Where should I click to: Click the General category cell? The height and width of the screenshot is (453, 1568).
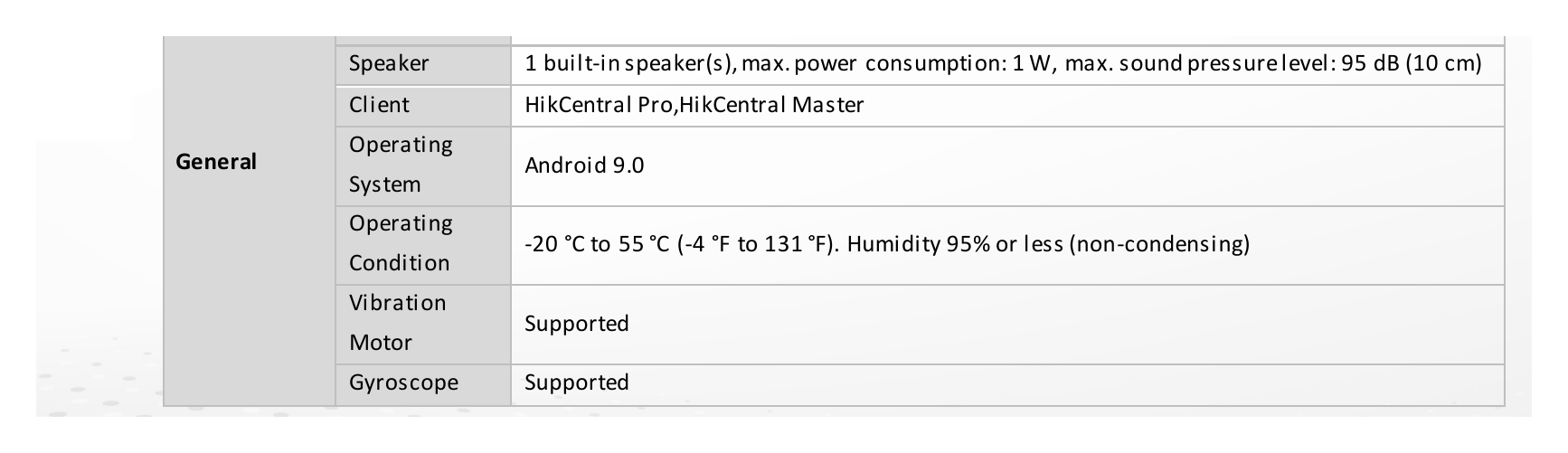tap(250, 222)
